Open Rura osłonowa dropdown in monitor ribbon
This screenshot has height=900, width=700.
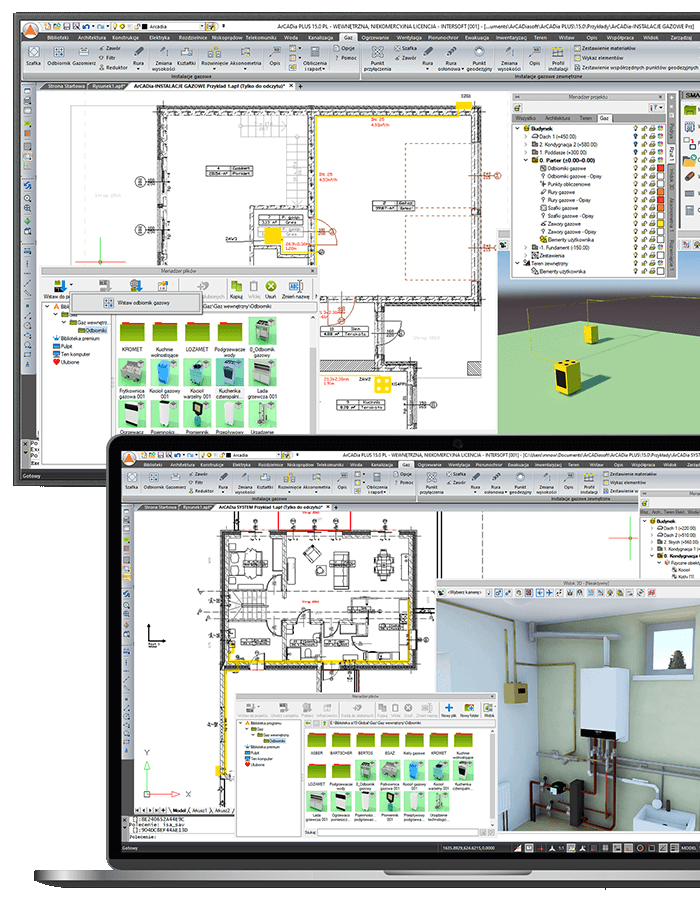click(462, 69)
